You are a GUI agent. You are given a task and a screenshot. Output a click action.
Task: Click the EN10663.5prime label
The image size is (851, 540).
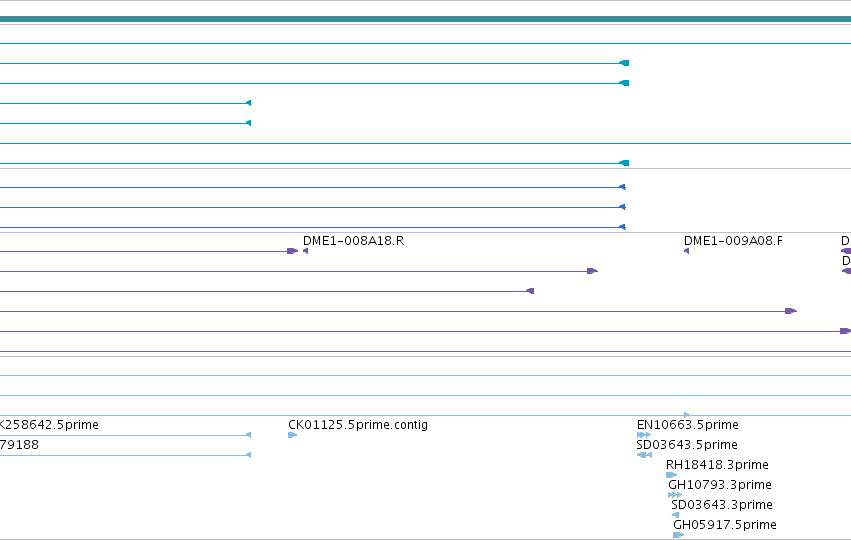click(x=688, y=425)
